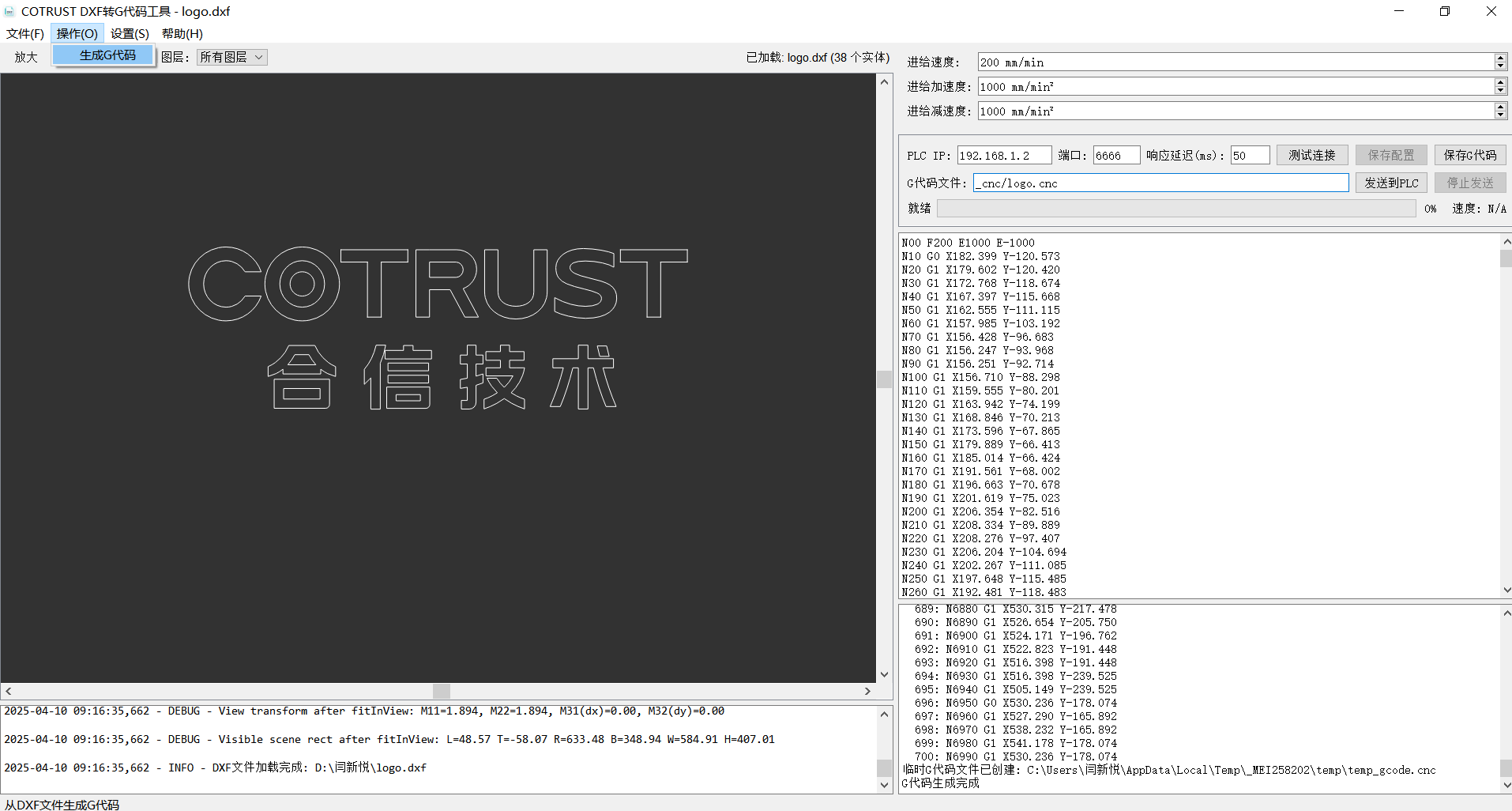The width and height of the screenshot is (1512, 811).
Task: Open the 设置(S) menu
Action: [130, 33]
